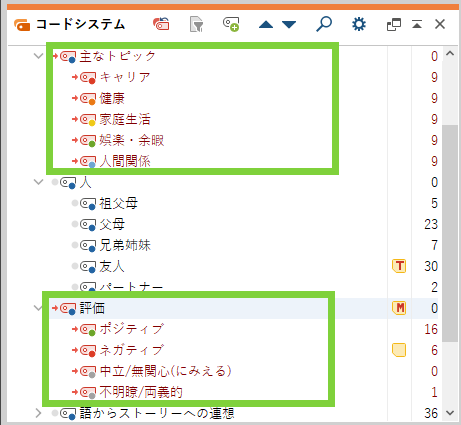This screenshot has height=425, width=461.
Task: Click the undock window icon
Action: (394, 25)
